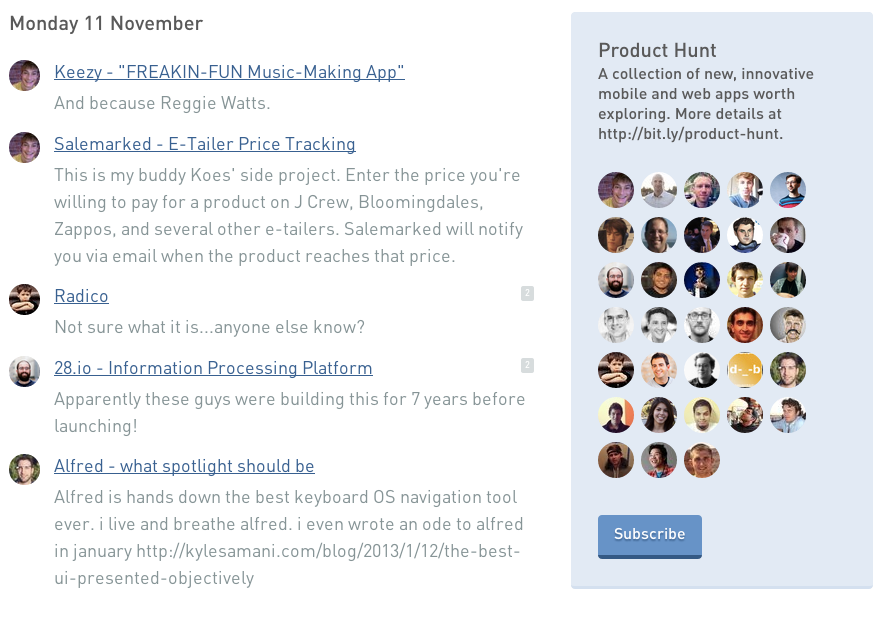Open the Salemarked E-Tailer Price Tracking link
The width and height of the screenshot is (884, 618).
pos(205,144)
